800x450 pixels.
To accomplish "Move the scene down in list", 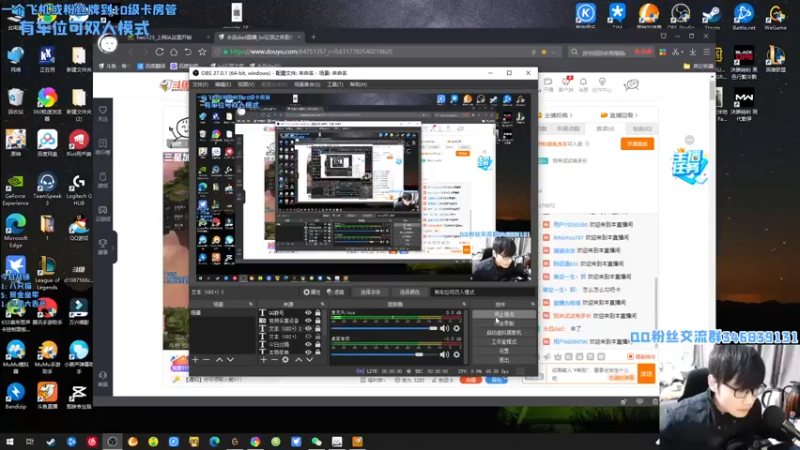I will tap(231, 360).
